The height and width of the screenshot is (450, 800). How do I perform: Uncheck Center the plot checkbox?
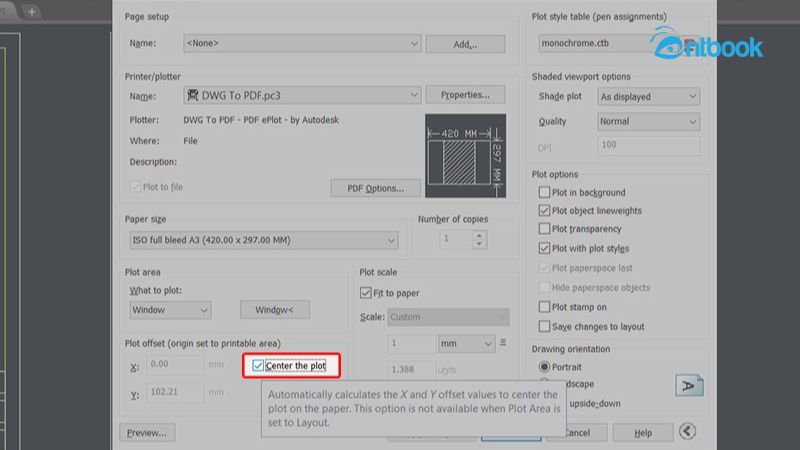point(258,365)
